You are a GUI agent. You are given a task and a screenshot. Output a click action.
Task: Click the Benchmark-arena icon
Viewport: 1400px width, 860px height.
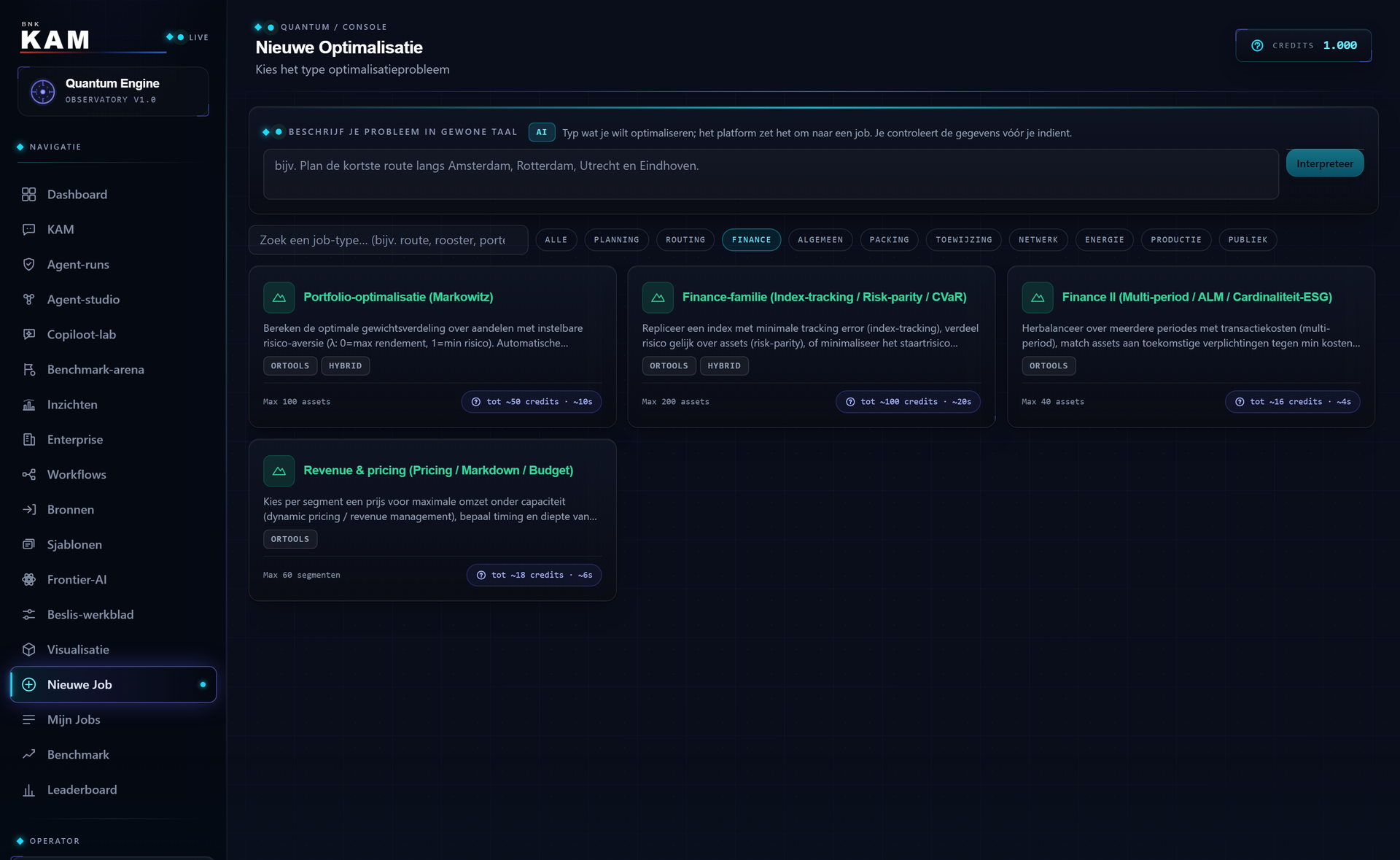28,369
